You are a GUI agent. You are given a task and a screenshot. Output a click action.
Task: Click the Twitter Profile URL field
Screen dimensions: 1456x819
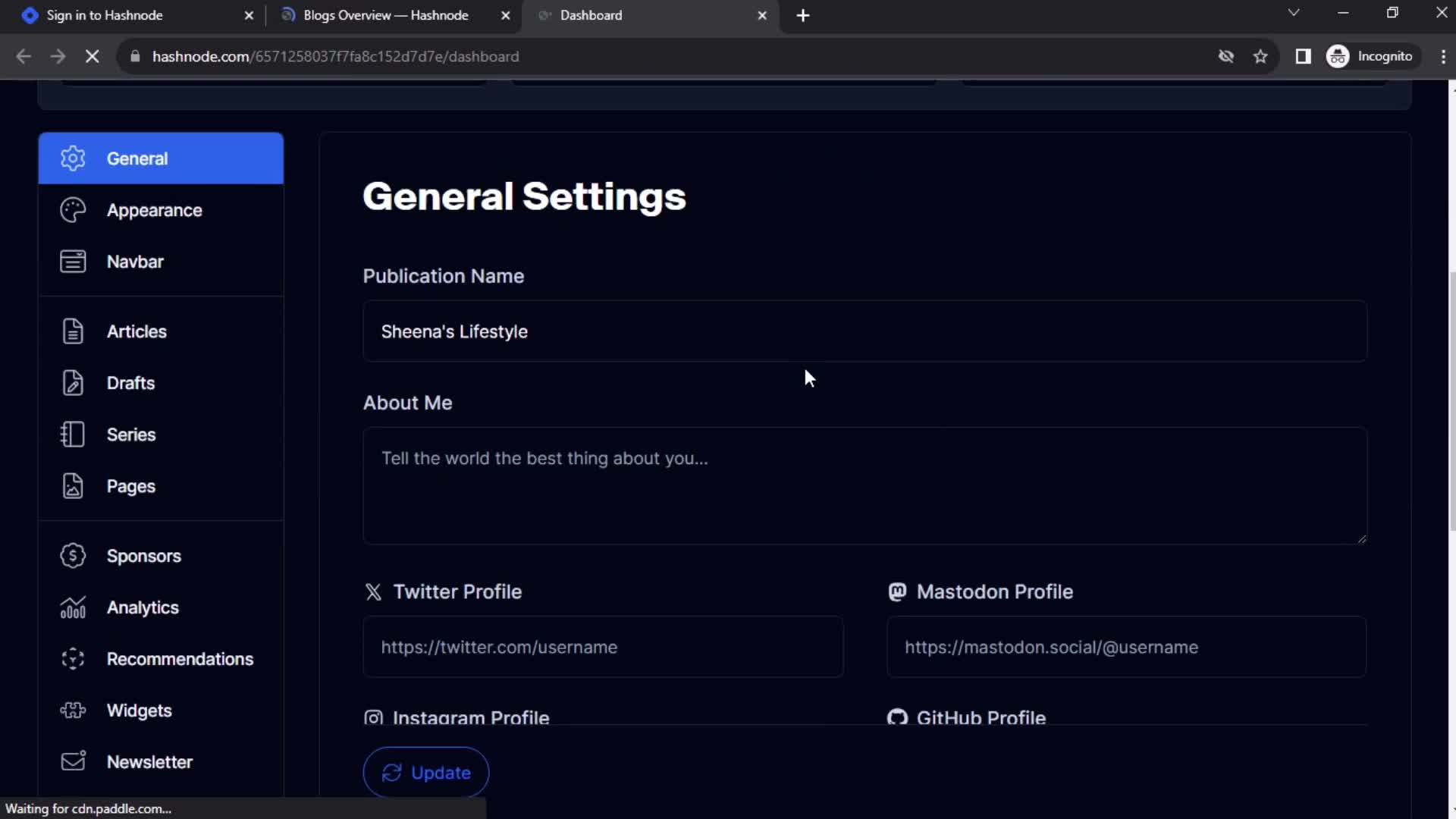[604, 647]
